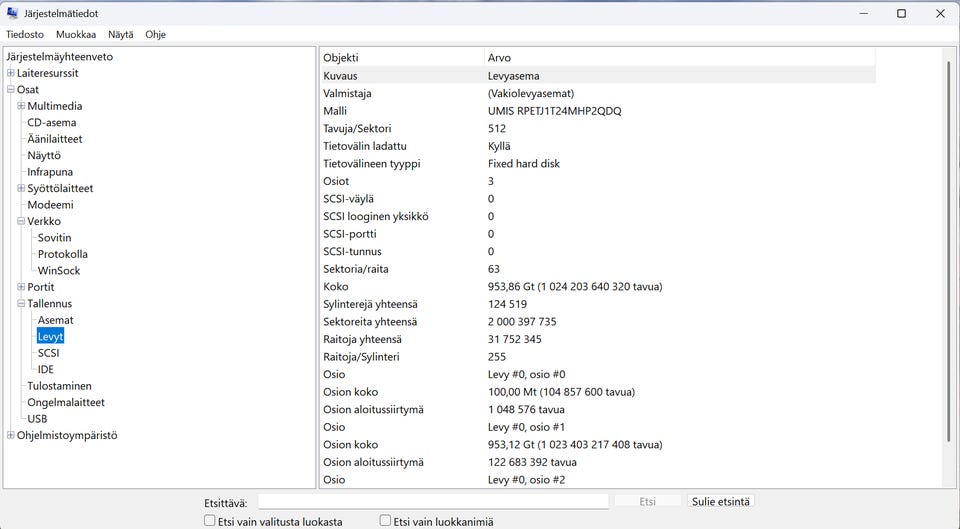960x529 pixels.
Task: Select Järjestelmäyhteenveto in the tree
Action: coord(59,56)
